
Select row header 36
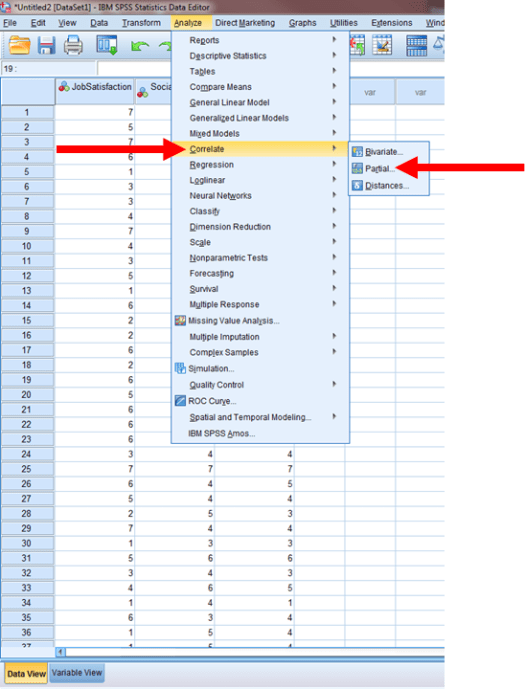[x=27, y=632]
